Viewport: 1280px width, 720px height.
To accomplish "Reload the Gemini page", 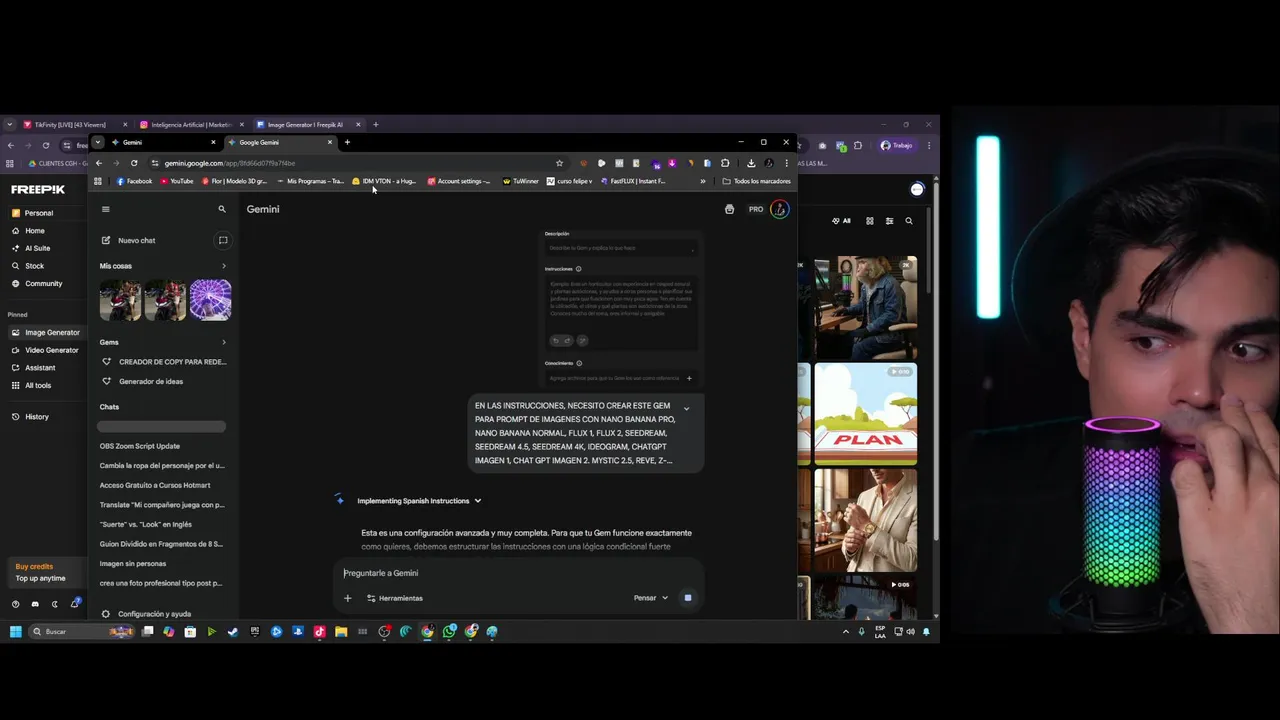I will [134, 163].
